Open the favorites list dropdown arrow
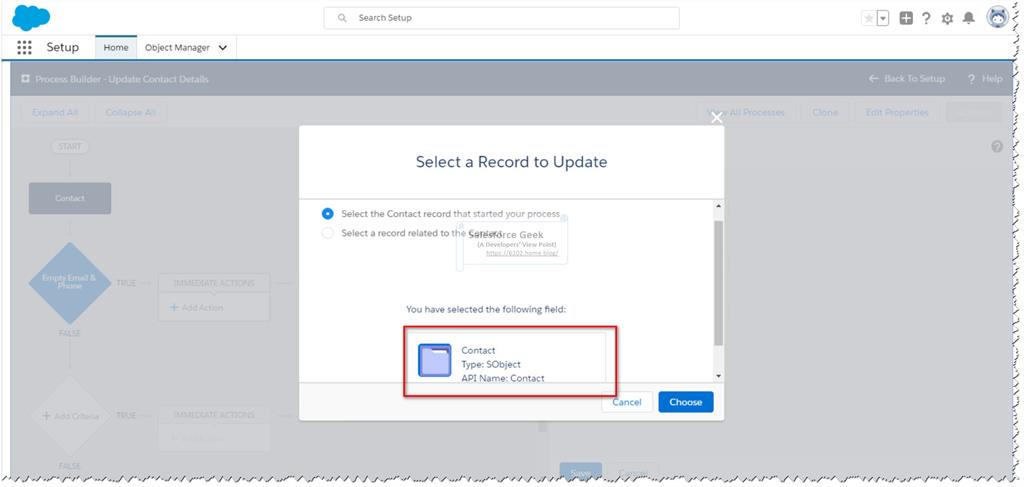Viewport: 1024px width, 487px height. (883, 18)
